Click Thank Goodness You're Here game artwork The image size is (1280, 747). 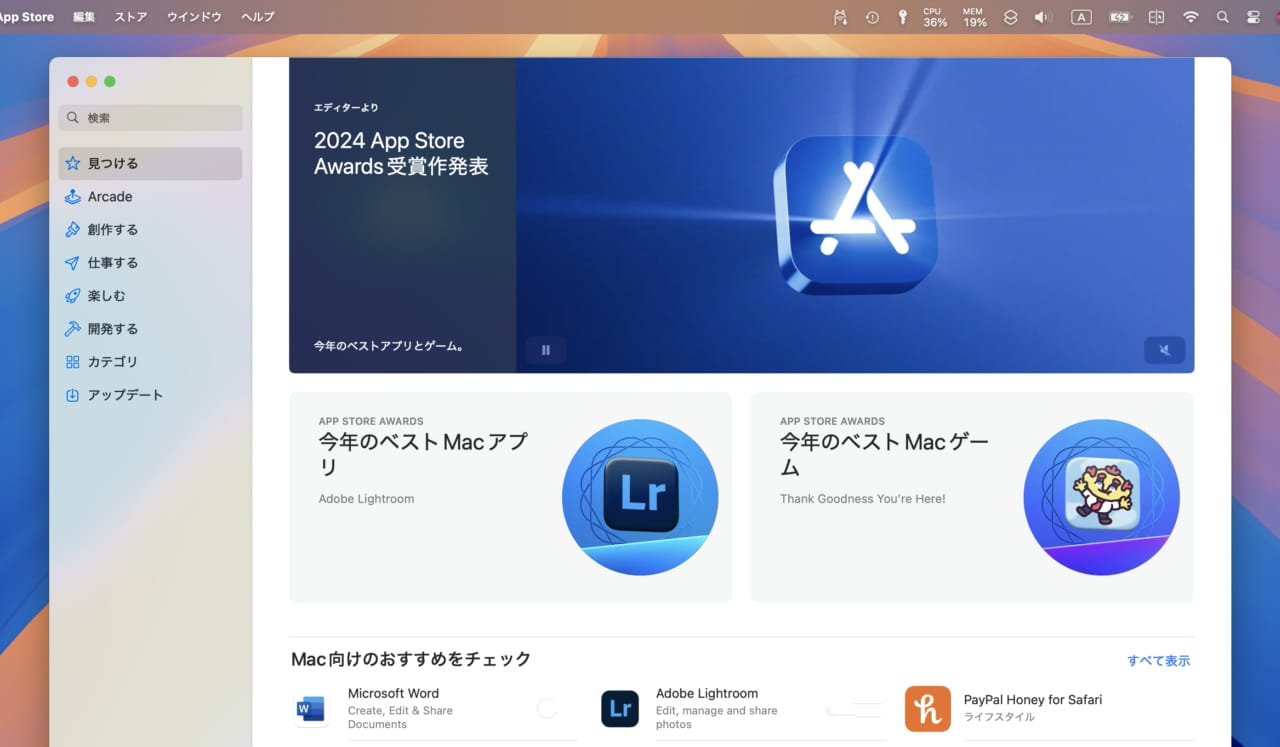(x=1102, y=497)
